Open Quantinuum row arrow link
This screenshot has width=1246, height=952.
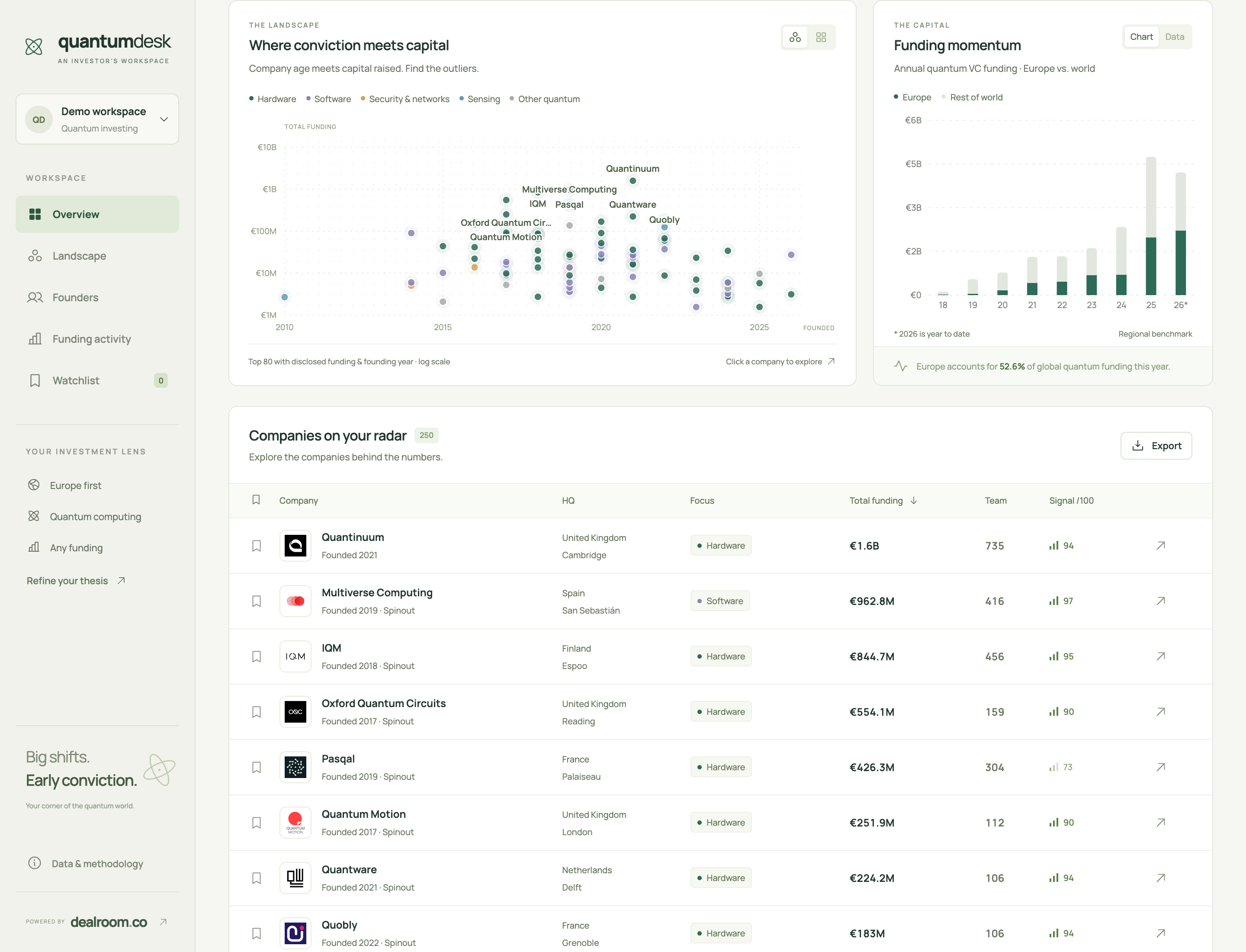click(x=1160, y=546)
